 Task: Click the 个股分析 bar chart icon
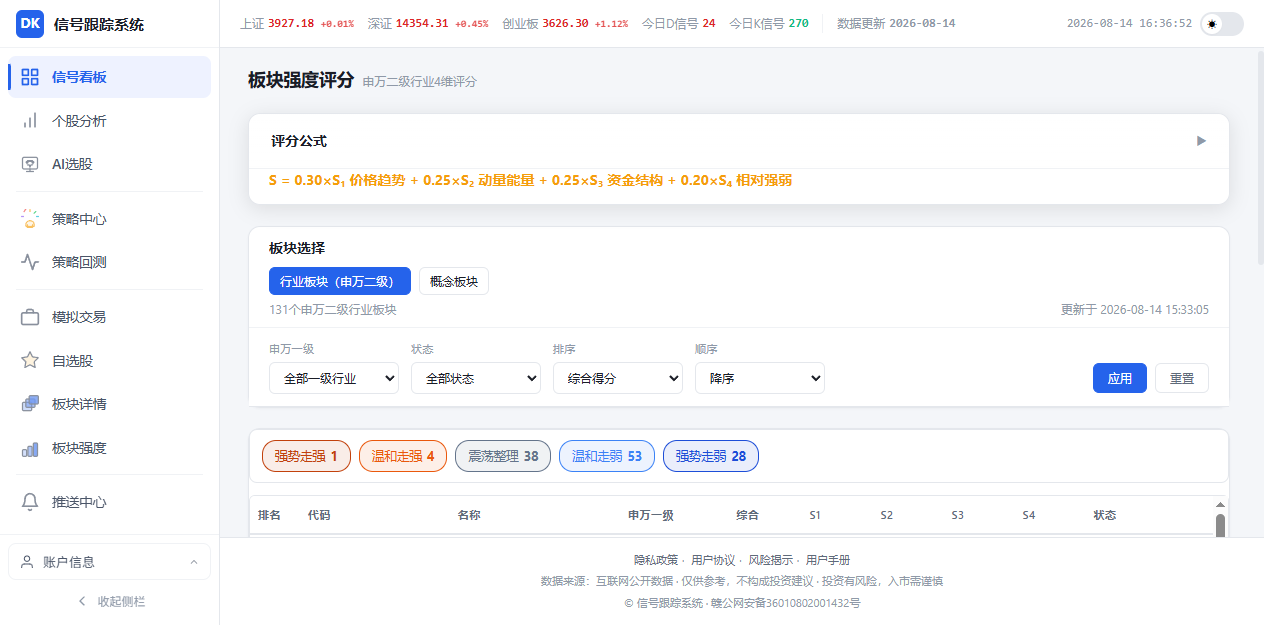point(30,121)
